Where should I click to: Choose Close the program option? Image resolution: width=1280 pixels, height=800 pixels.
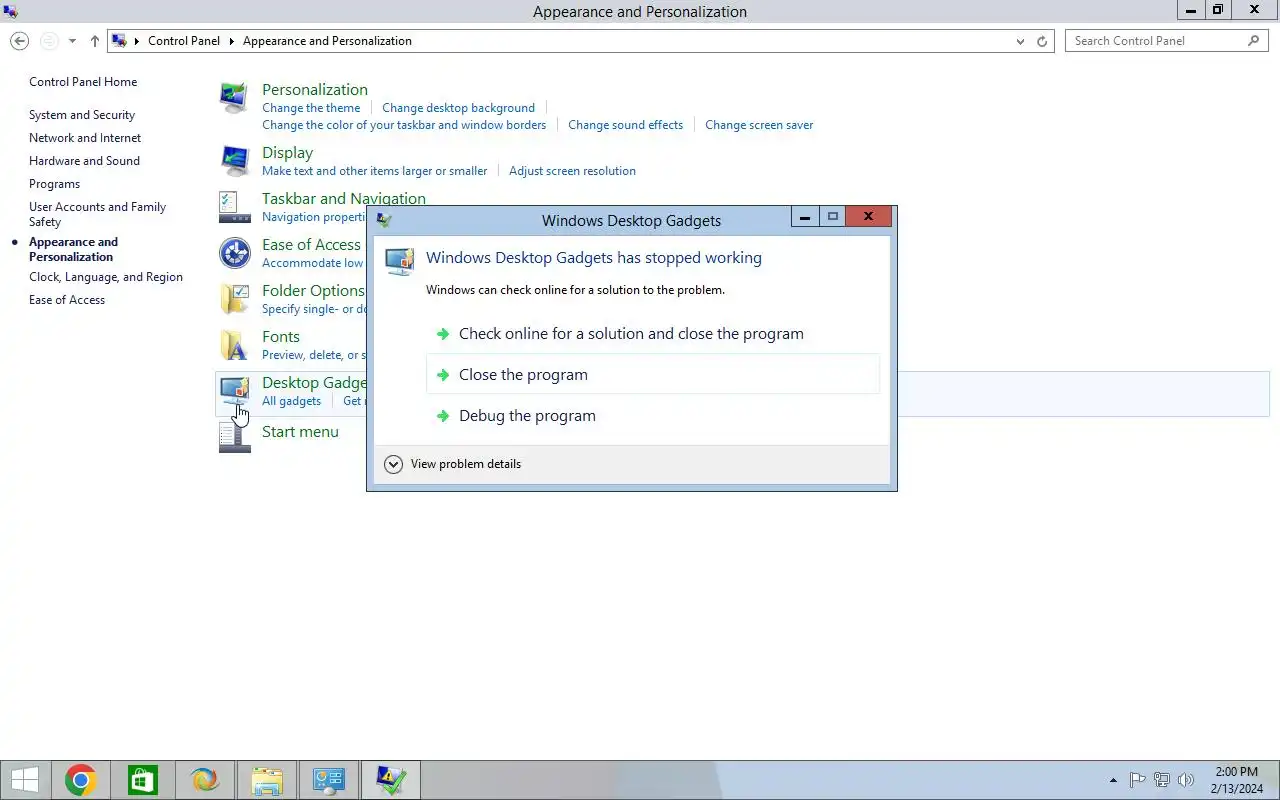pyautogui.click(x=653, y=375)
